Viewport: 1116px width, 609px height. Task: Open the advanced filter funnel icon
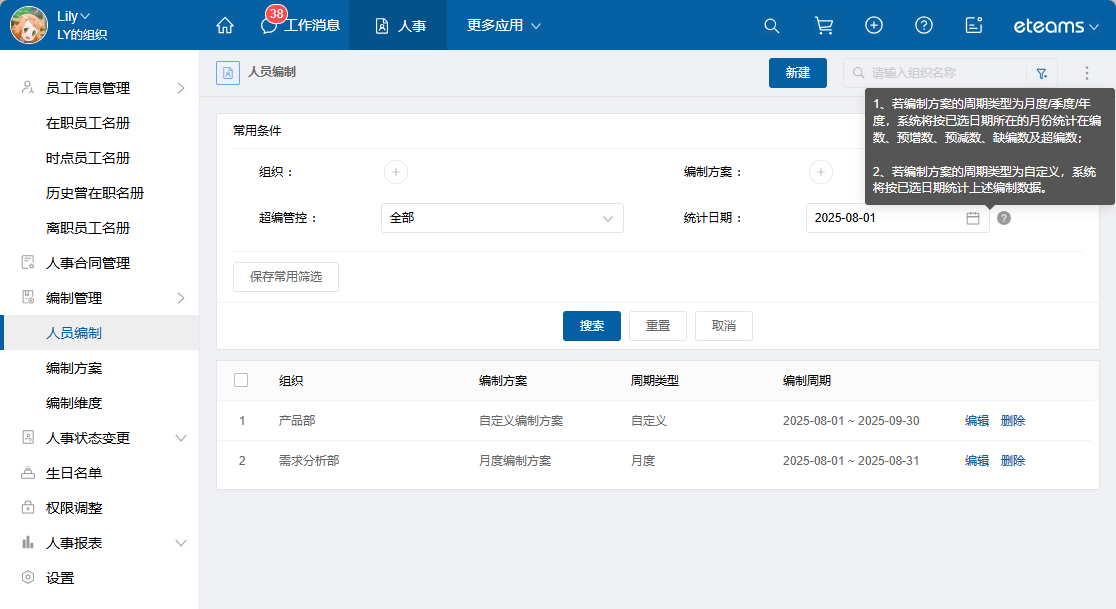[x=1042, y=73]
